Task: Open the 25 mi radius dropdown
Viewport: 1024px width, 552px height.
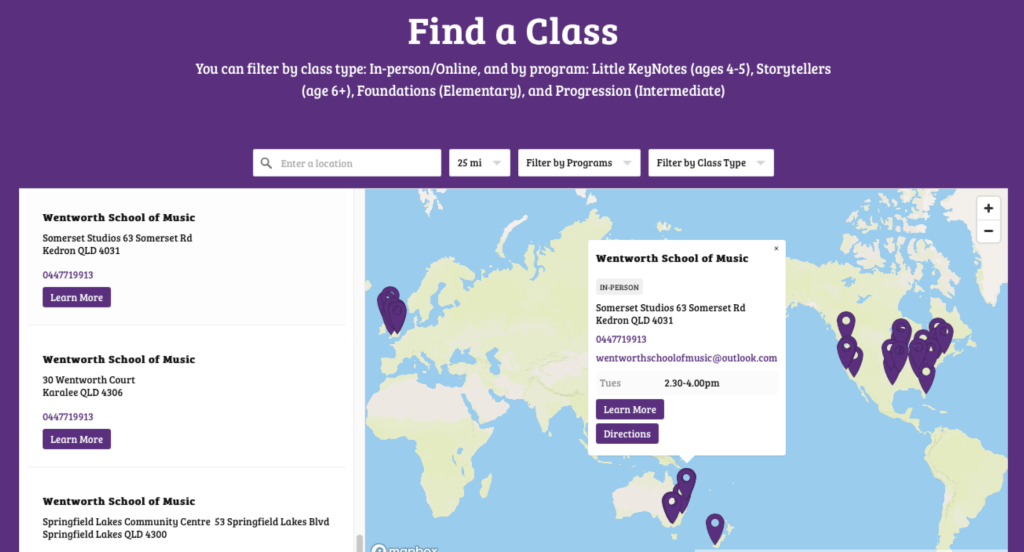Action: coord(480,163)
